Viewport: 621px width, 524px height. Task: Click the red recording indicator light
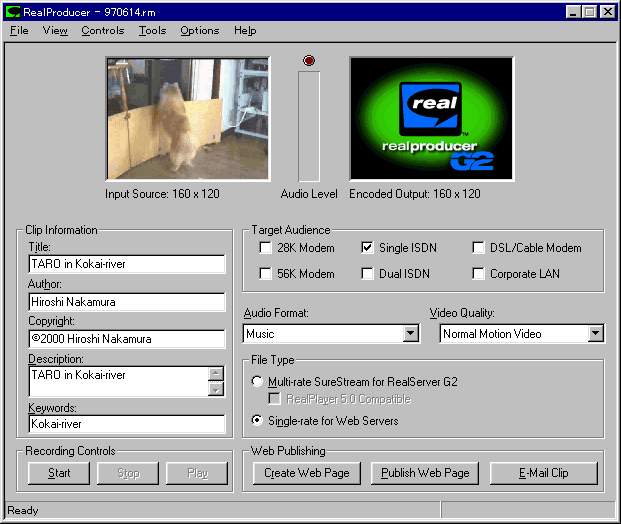pyautogui.click(x=309, y=60)
